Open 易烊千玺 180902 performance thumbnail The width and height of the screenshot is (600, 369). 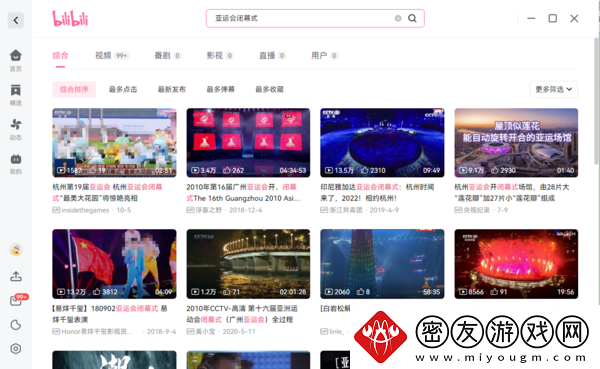click(x=114, y=264)
